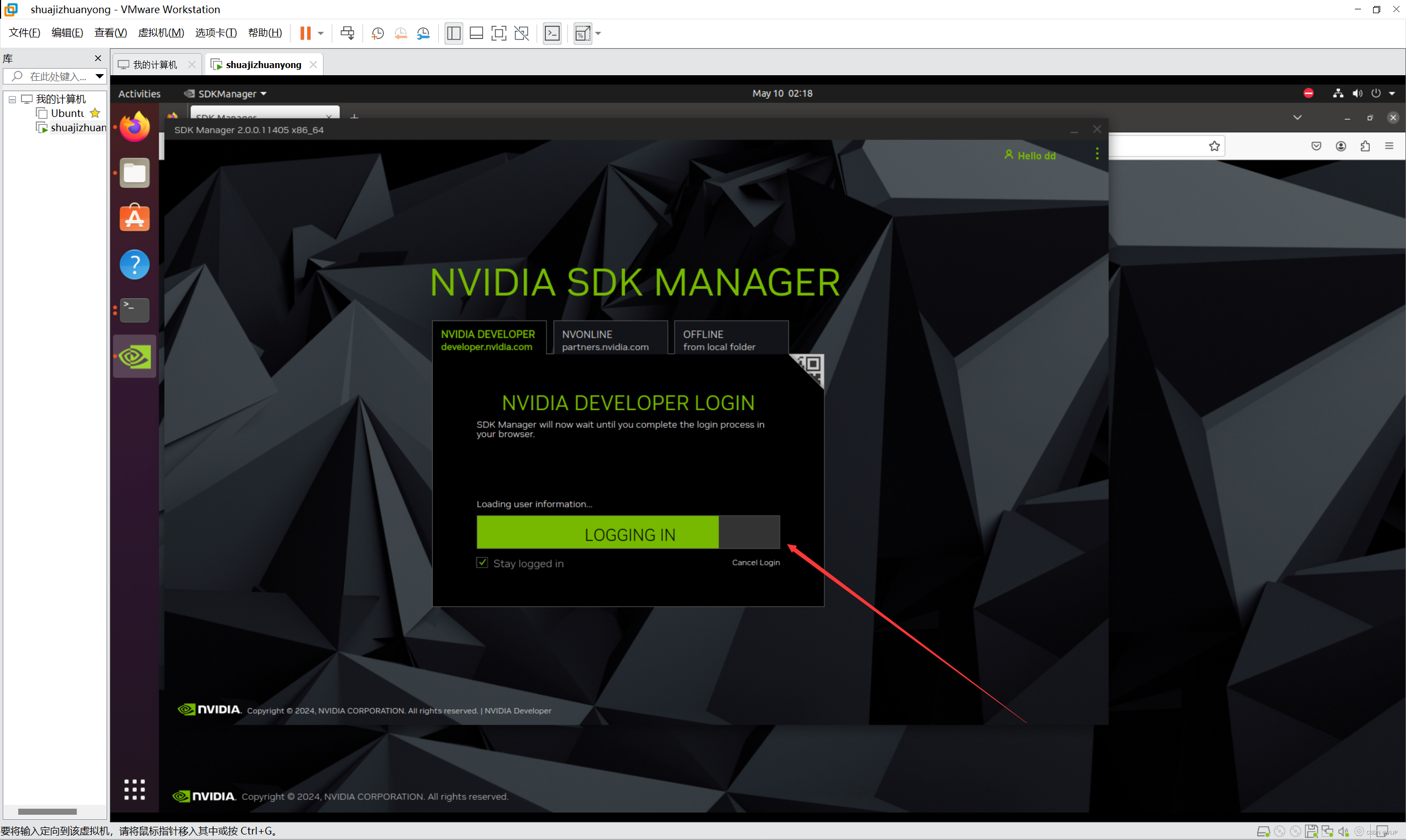Switch to the OFFLINE login tab
Viewport: 1406px width, 840px height.
coord(730,340)
